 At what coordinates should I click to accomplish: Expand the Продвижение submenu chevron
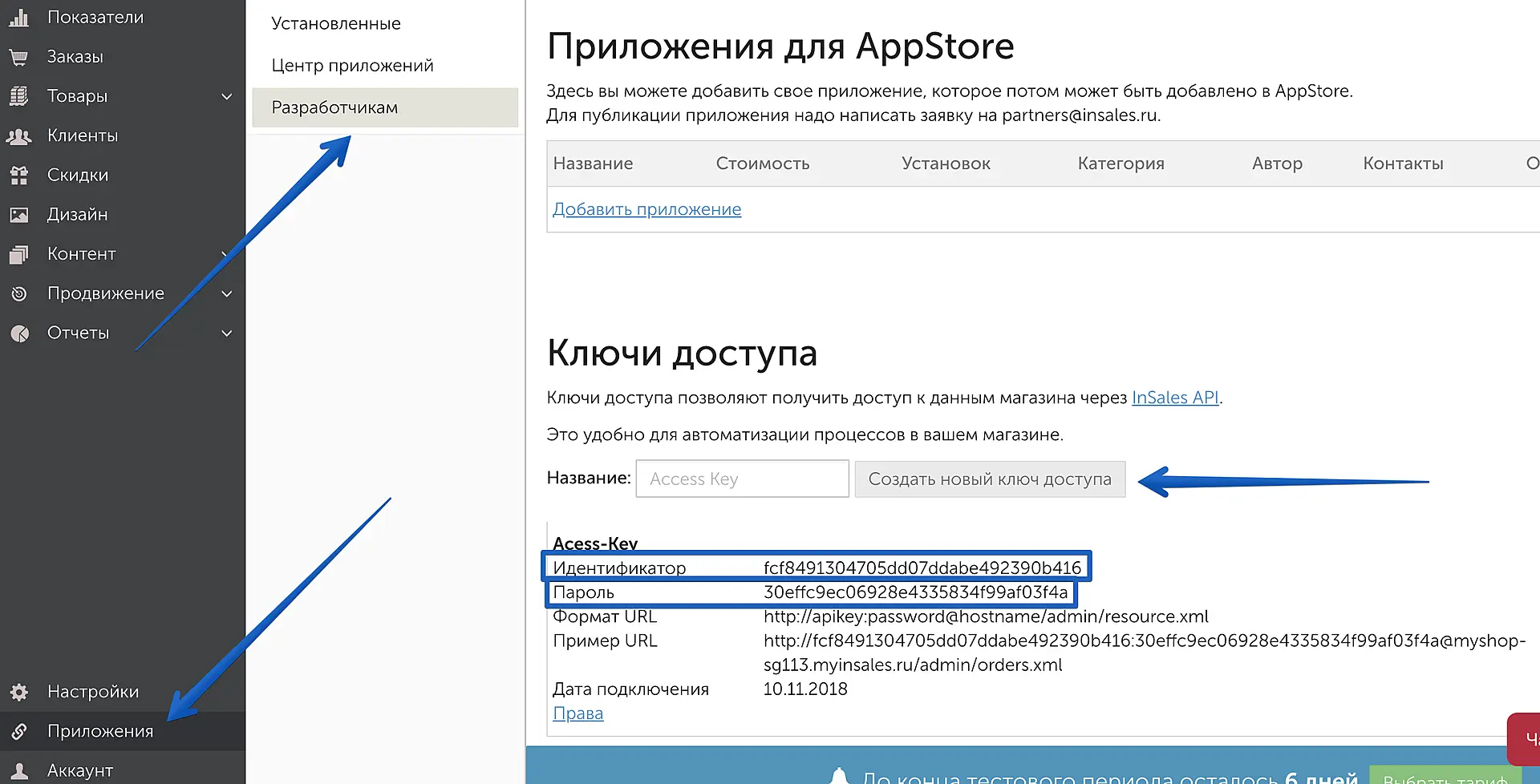227,294
